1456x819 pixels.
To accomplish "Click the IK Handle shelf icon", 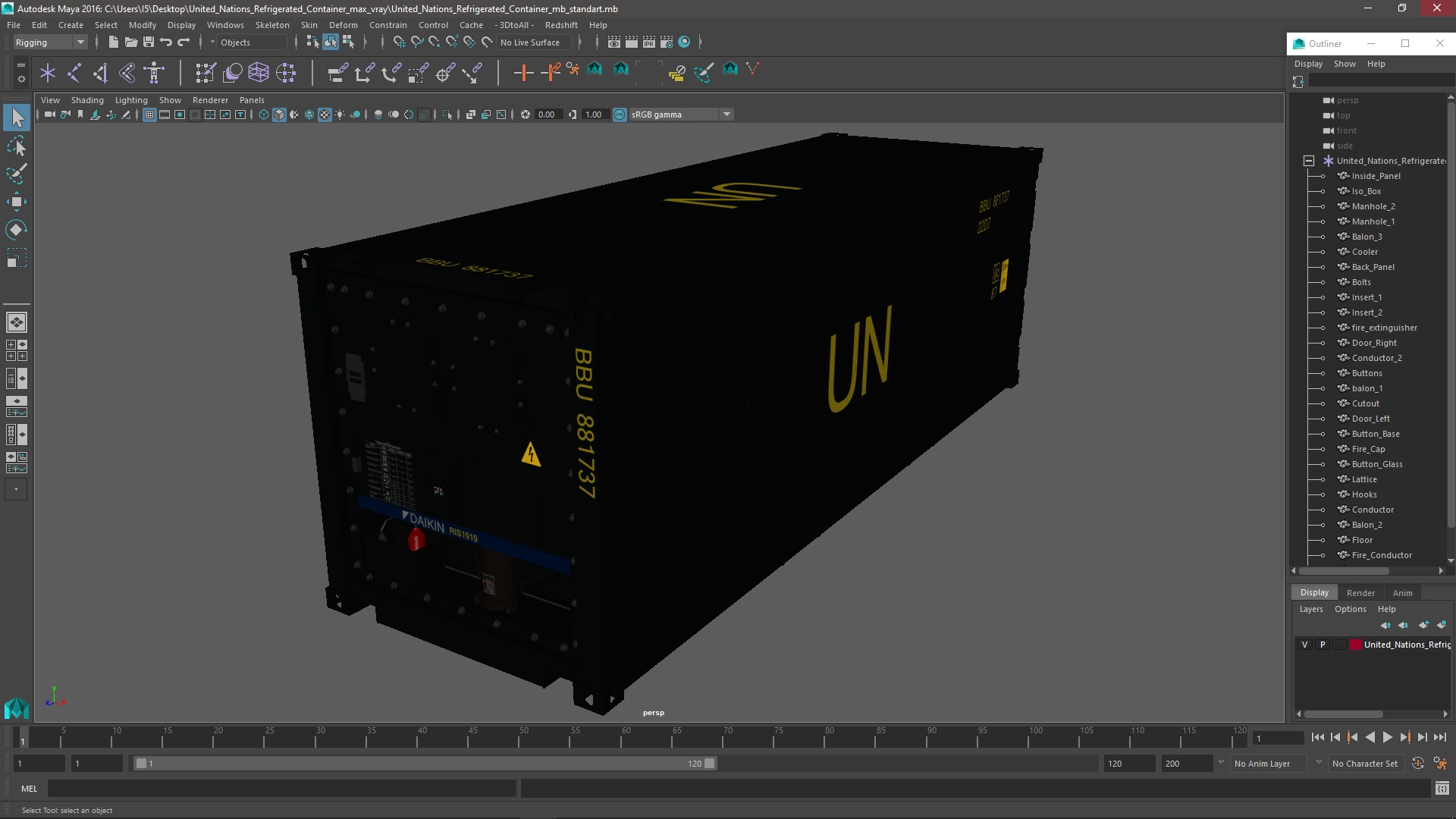I will pyautogui.click(x=101, y=73).
